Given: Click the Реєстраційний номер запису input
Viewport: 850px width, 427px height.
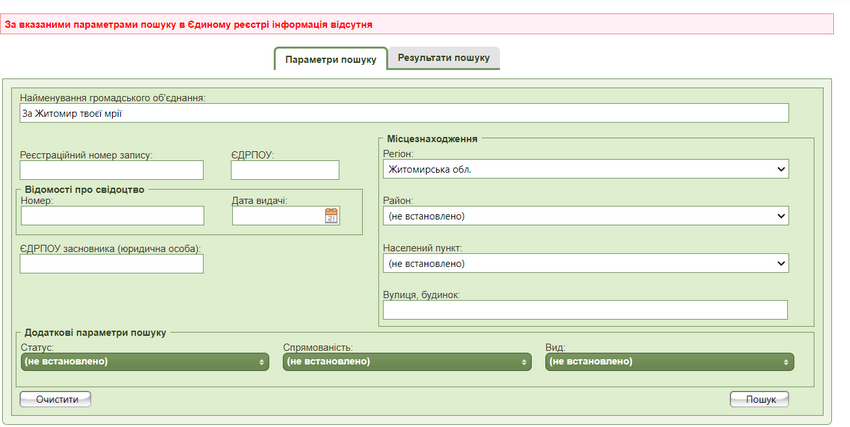Looking at the screenshot, I should coord(112,171).
